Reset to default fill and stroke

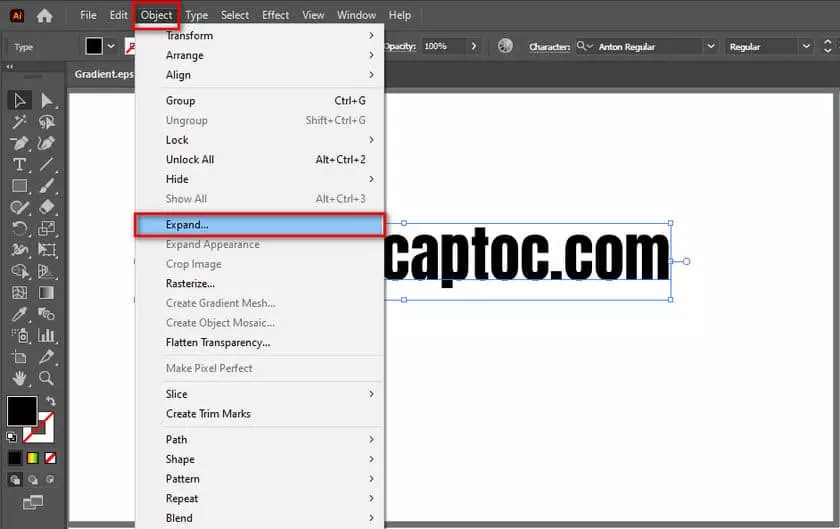11,436
